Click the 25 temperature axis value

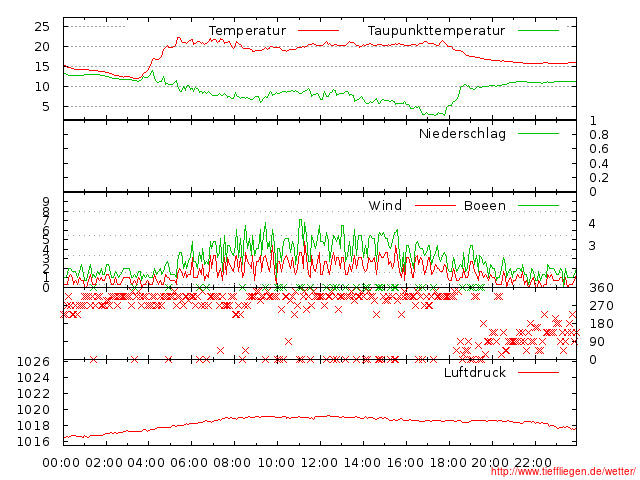click(x=42, y=27)
